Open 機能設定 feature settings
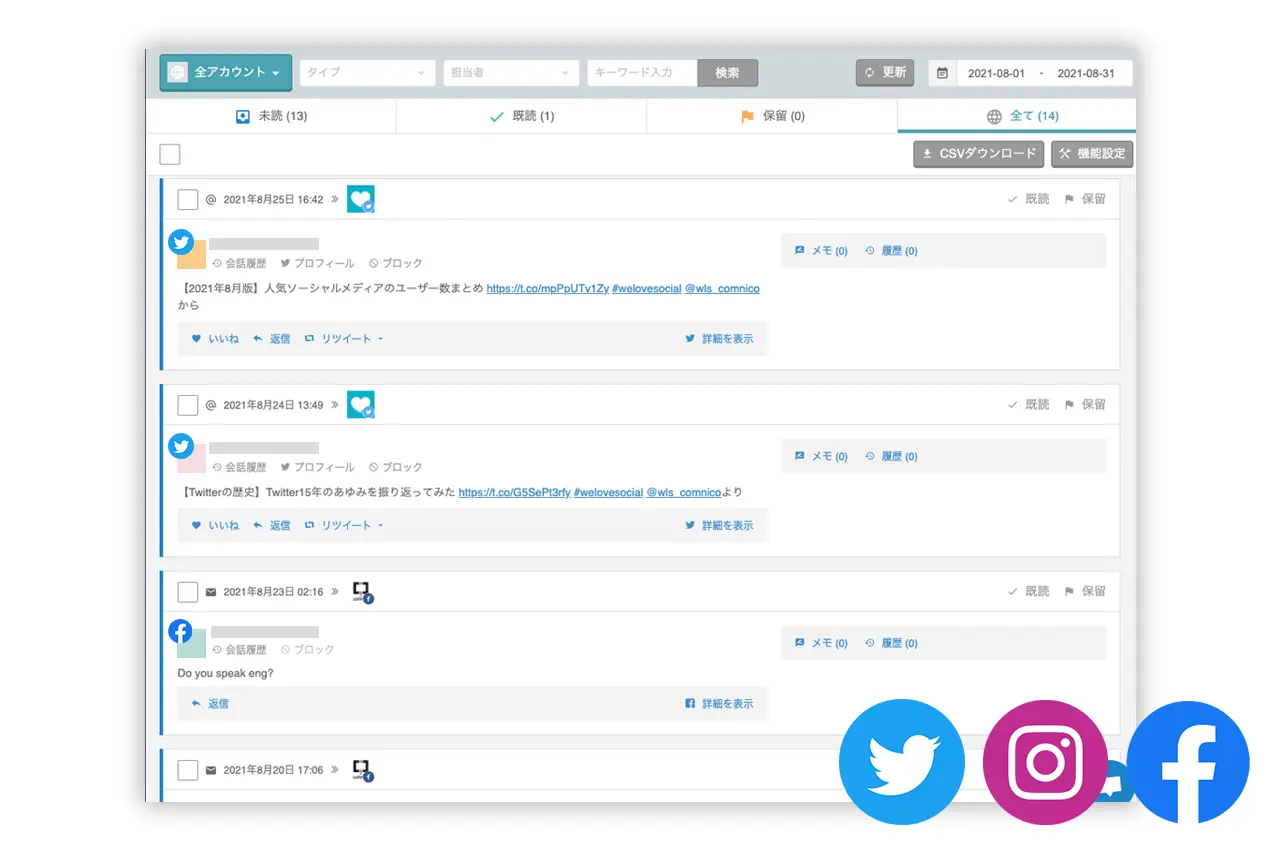The height and width of the screenshot is (850, 1280). 1092,154
